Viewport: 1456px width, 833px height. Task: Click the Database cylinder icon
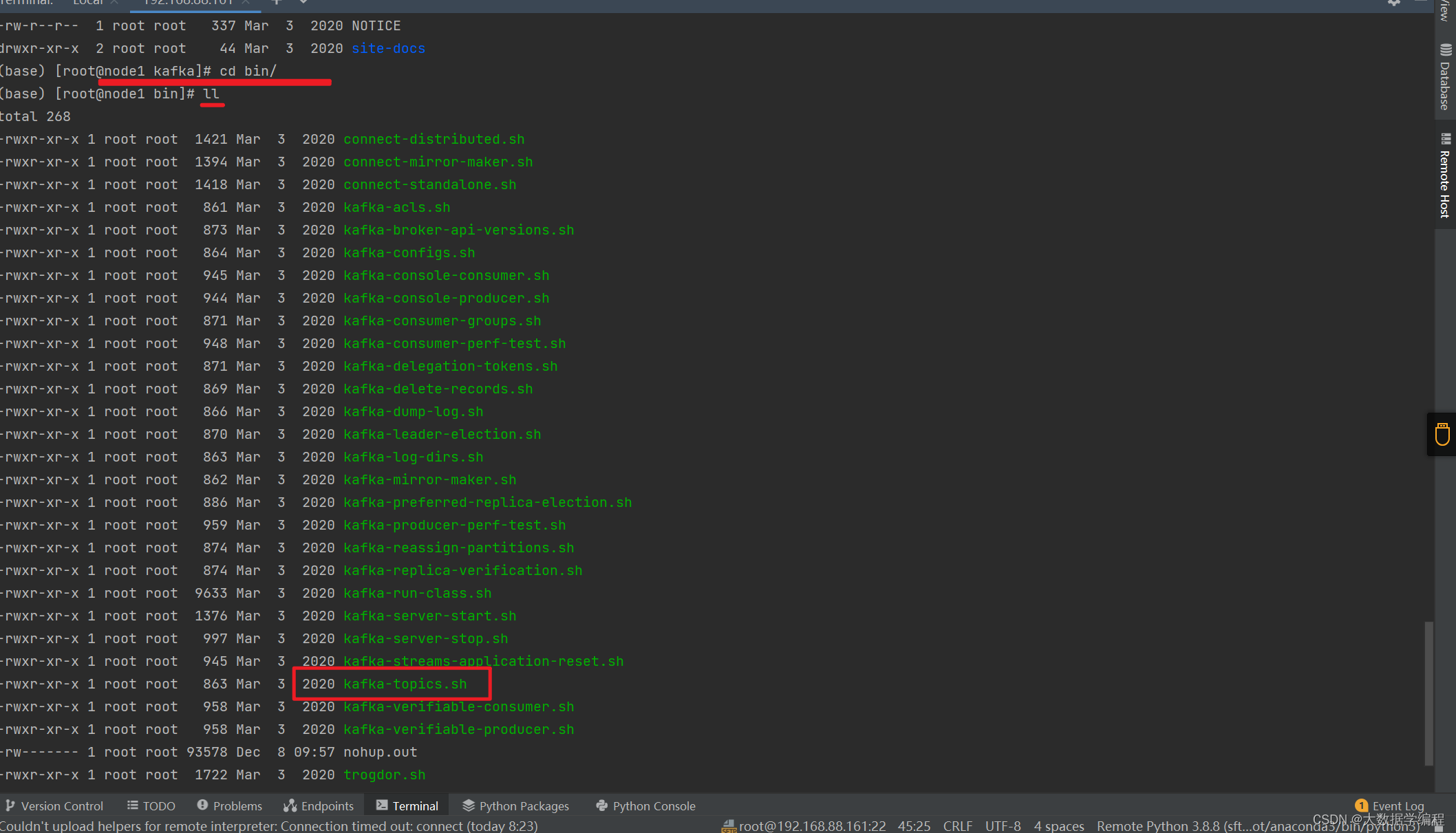1445,50
